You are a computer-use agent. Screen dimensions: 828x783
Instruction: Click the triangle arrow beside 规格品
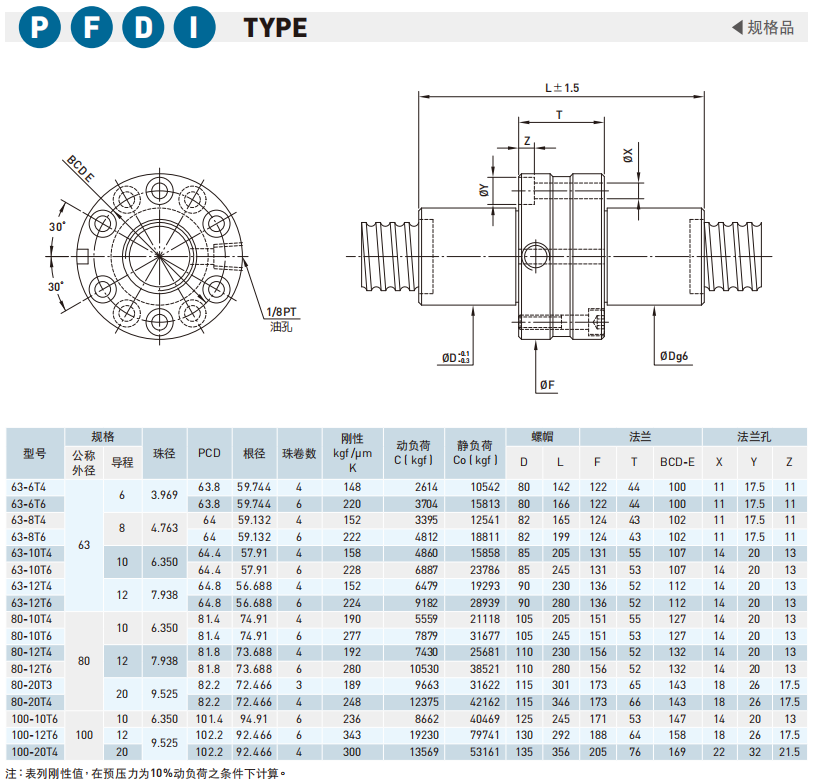pyautogui.click(x=737, y=27)
